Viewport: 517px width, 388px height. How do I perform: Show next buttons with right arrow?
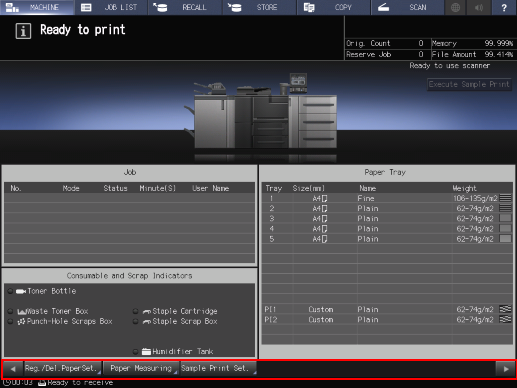tap(506, 369)
